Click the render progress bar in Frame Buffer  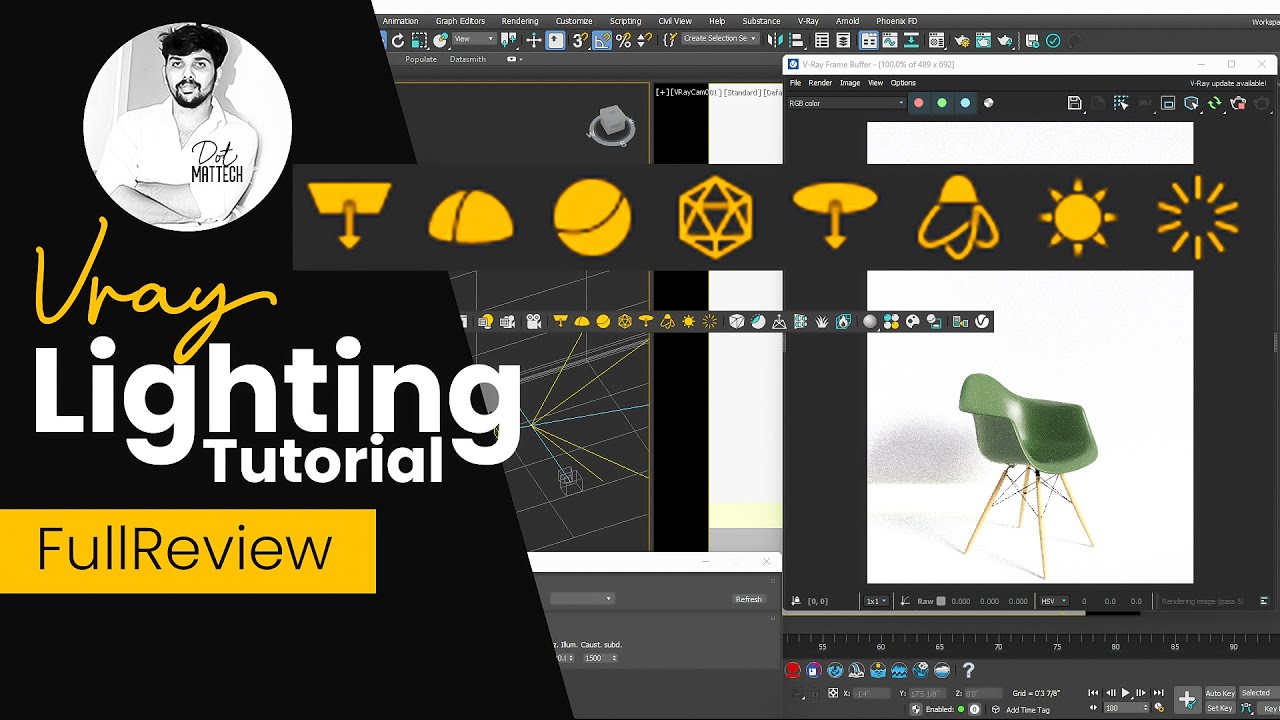pos(960,613)
